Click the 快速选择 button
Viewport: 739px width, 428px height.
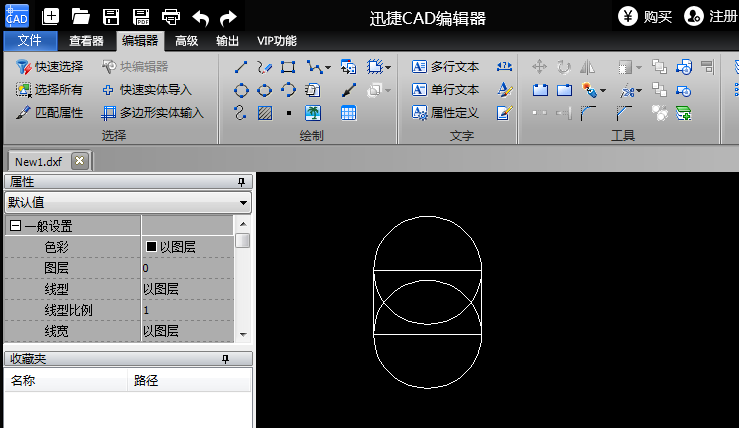click(50, 67)
